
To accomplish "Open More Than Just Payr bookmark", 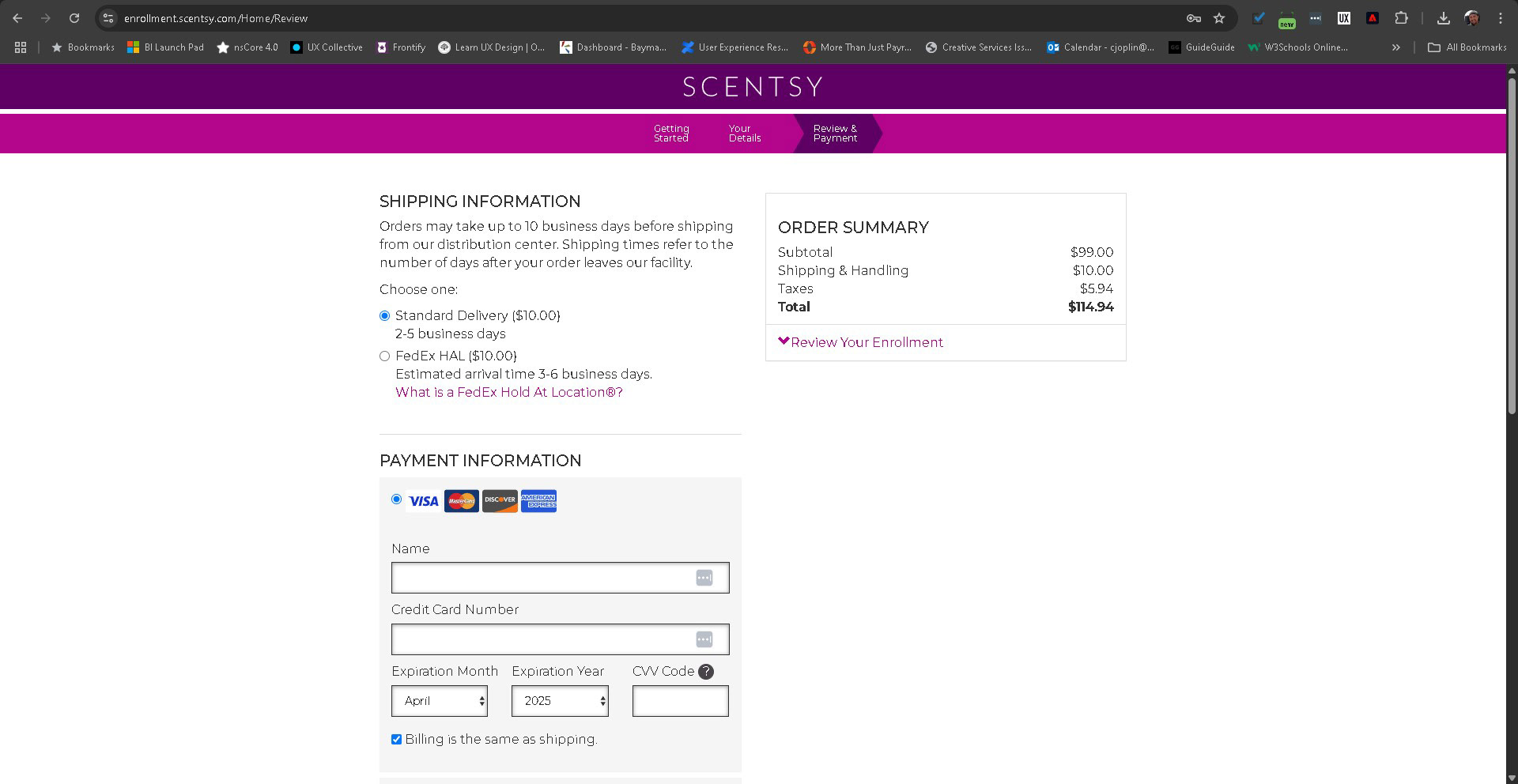I will pos(857,47).
